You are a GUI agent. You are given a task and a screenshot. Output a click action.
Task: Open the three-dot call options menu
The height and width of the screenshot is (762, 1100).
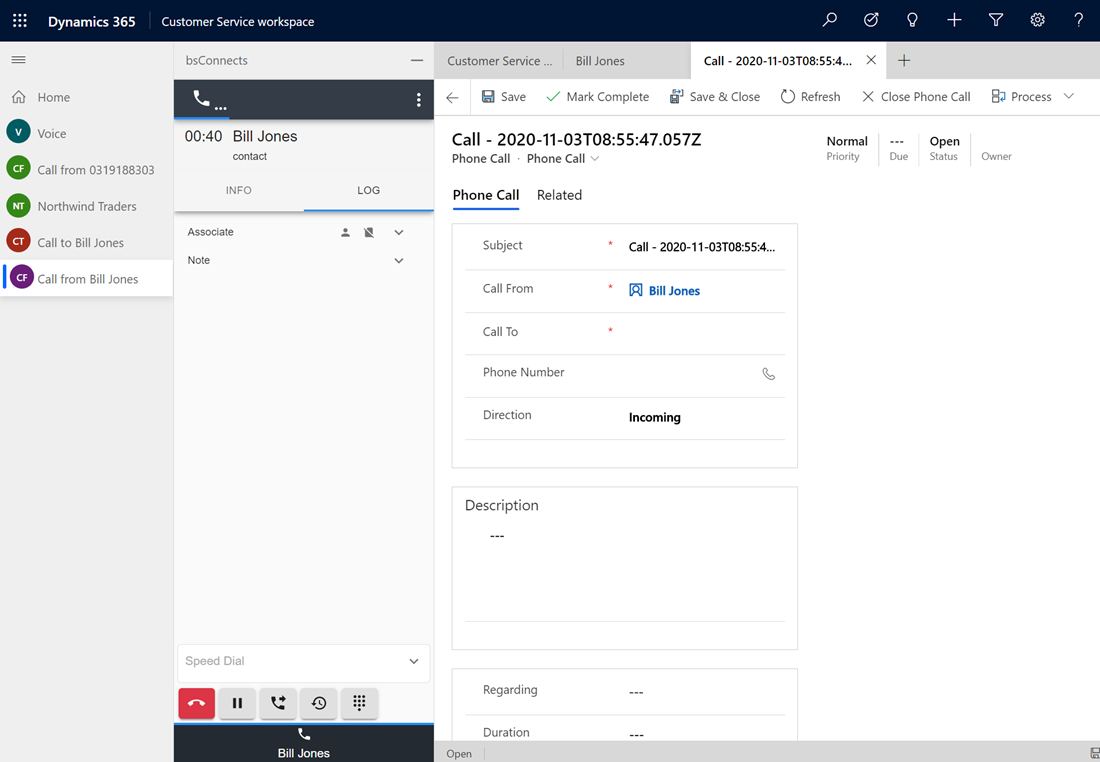click(418, 100)
